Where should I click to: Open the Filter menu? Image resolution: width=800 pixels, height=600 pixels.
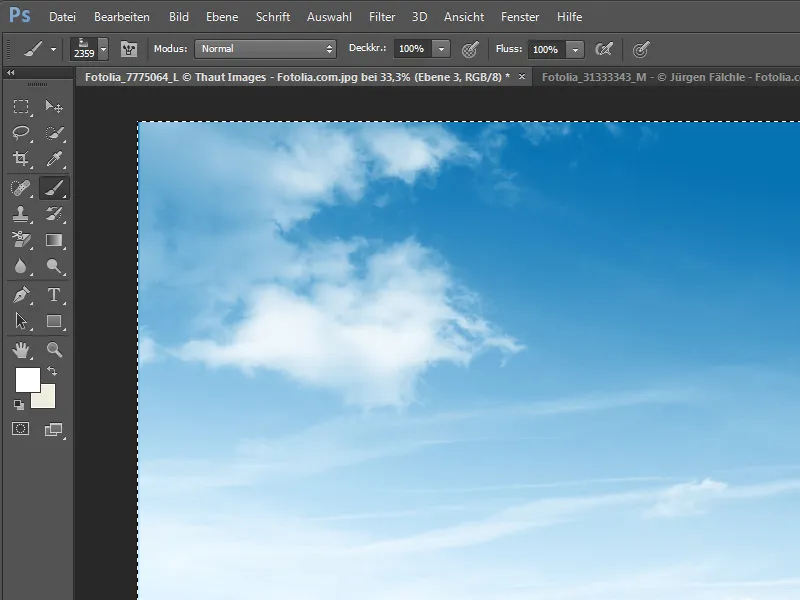(382, 17)
